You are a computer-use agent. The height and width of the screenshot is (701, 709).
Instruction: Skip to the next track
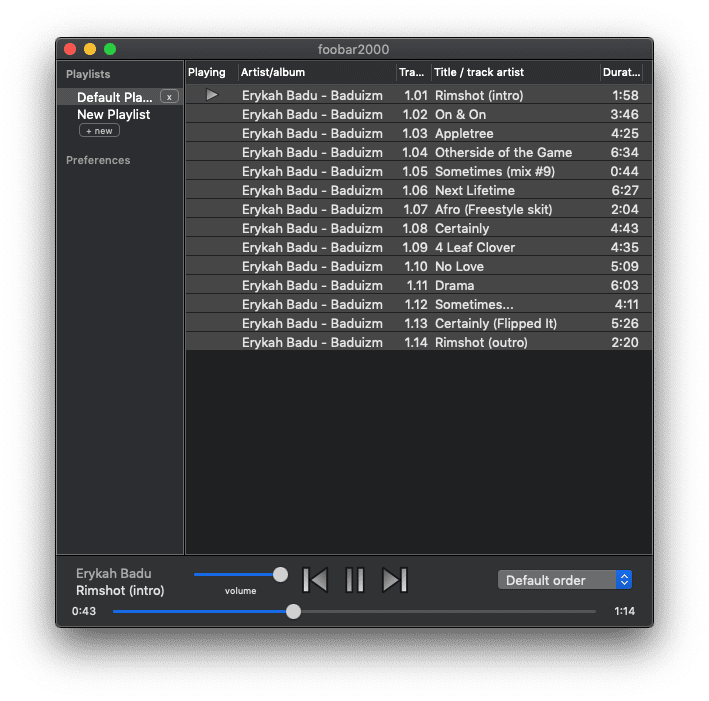pyautogui.click(x=395, y=580)
